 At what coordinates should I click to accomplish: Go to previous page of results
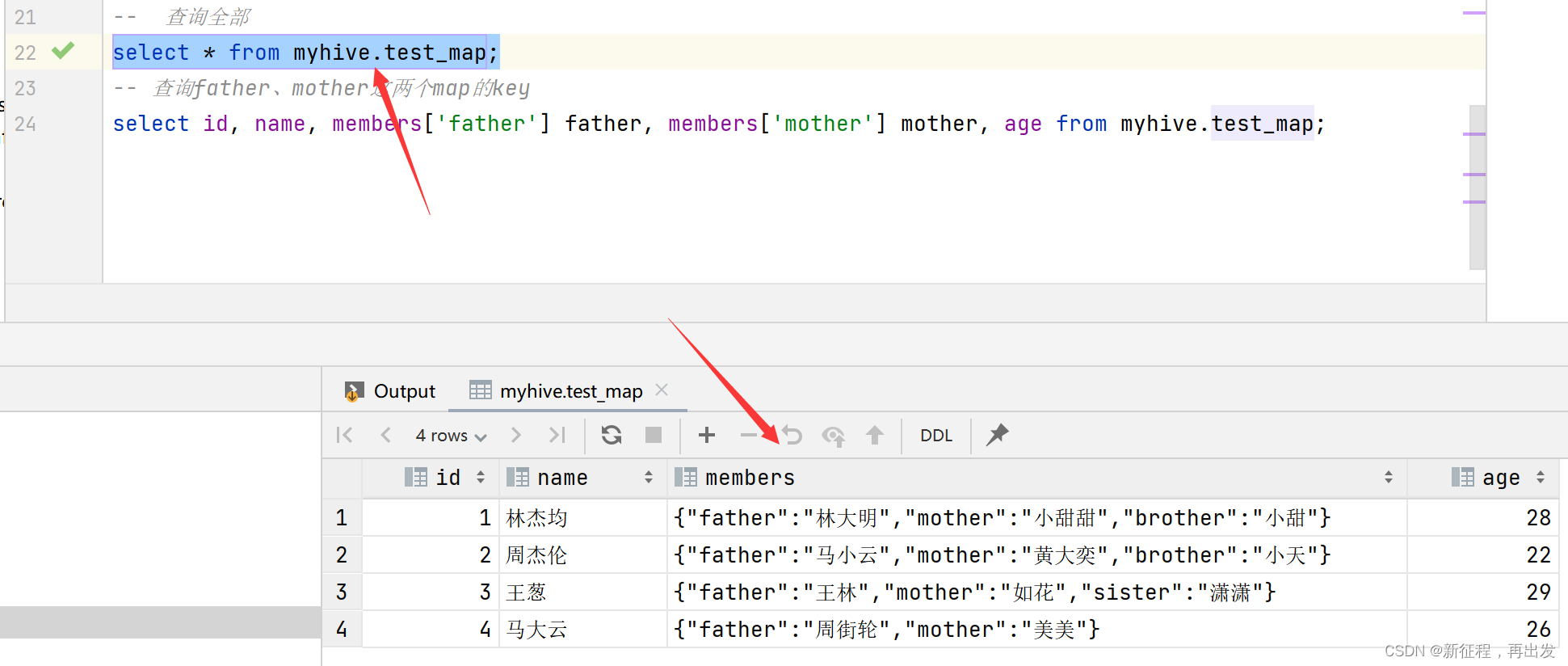tap(385, 435)
